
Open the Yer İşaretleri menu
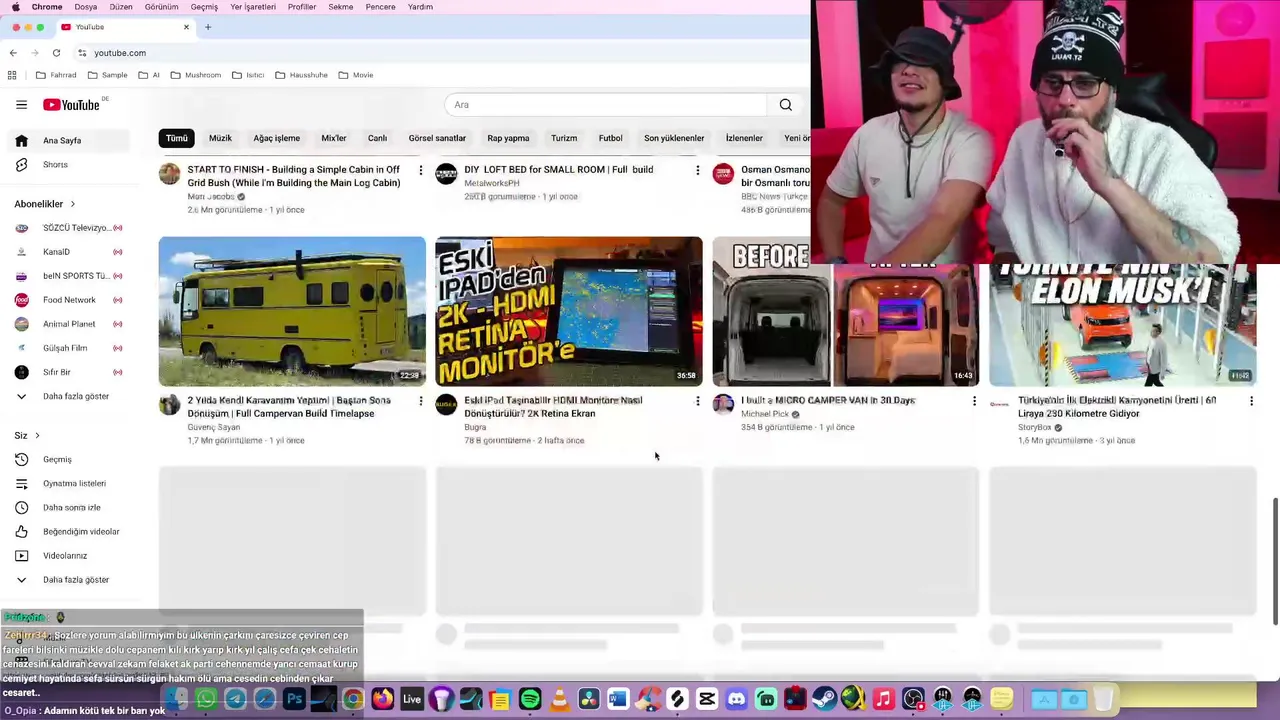click(253, 7)
